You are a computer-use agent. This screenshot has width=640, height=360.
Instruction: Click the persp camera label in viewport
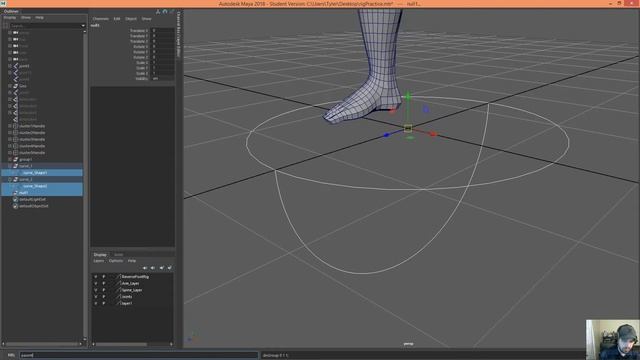(x=408, y=344)
